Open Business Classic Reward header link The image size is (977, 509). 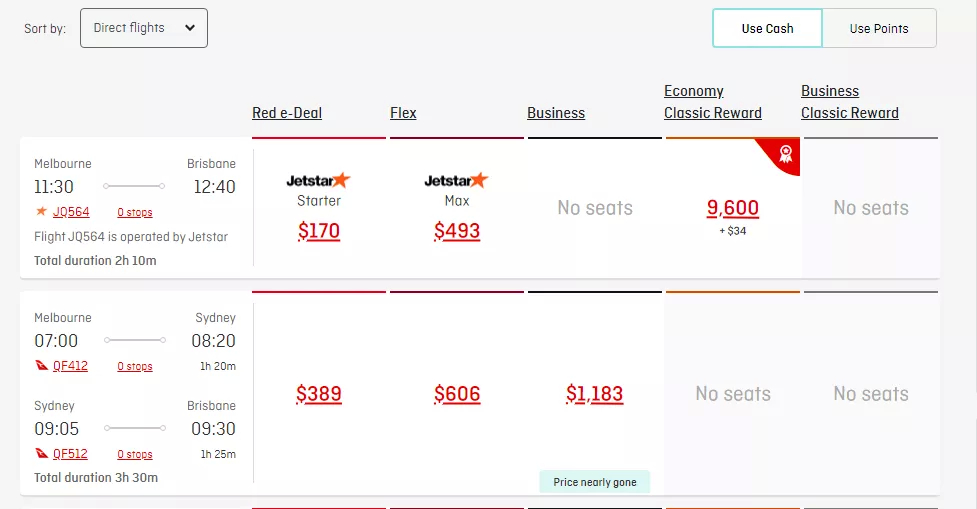click(x=850, y=102)
